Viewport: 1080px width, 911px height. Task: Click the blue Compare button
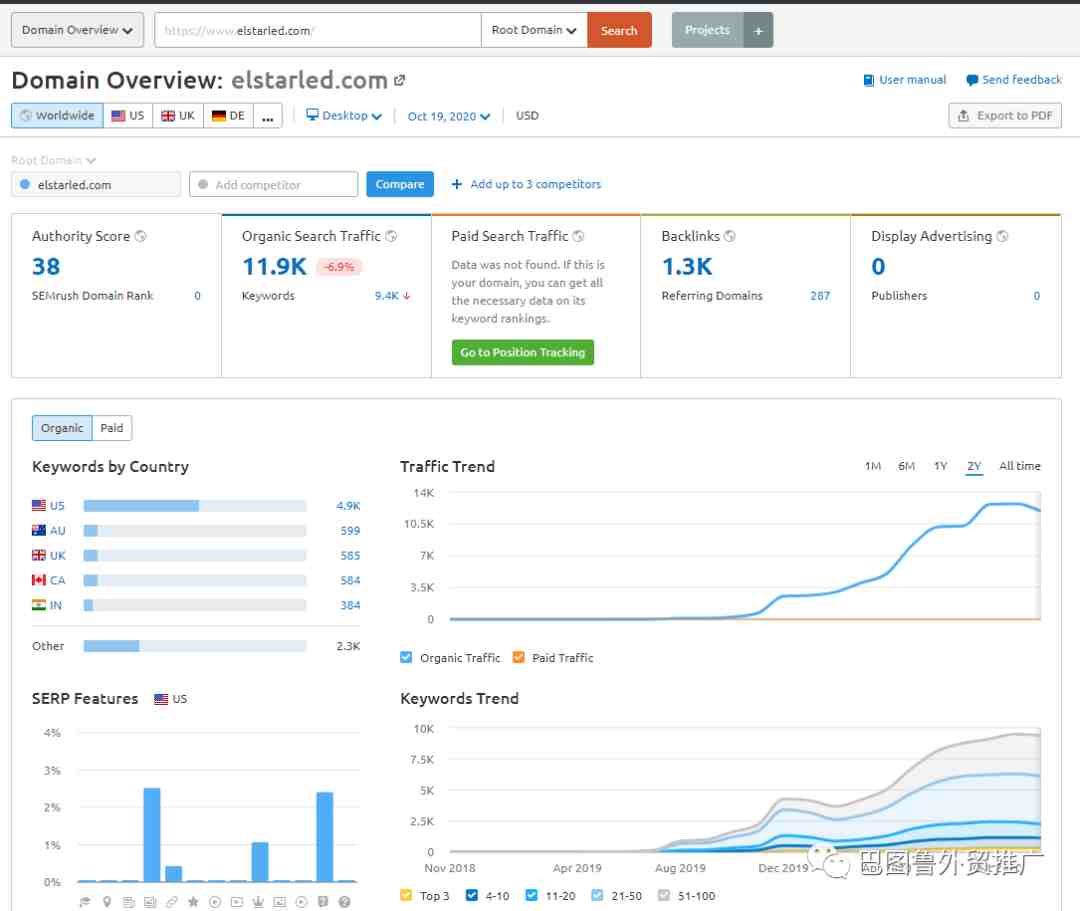pos(399,184)
